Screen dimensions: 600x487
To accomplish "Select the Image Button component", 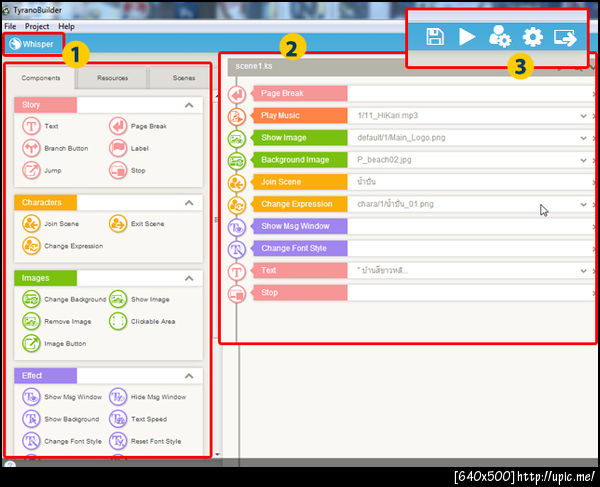I will [54, 344].
